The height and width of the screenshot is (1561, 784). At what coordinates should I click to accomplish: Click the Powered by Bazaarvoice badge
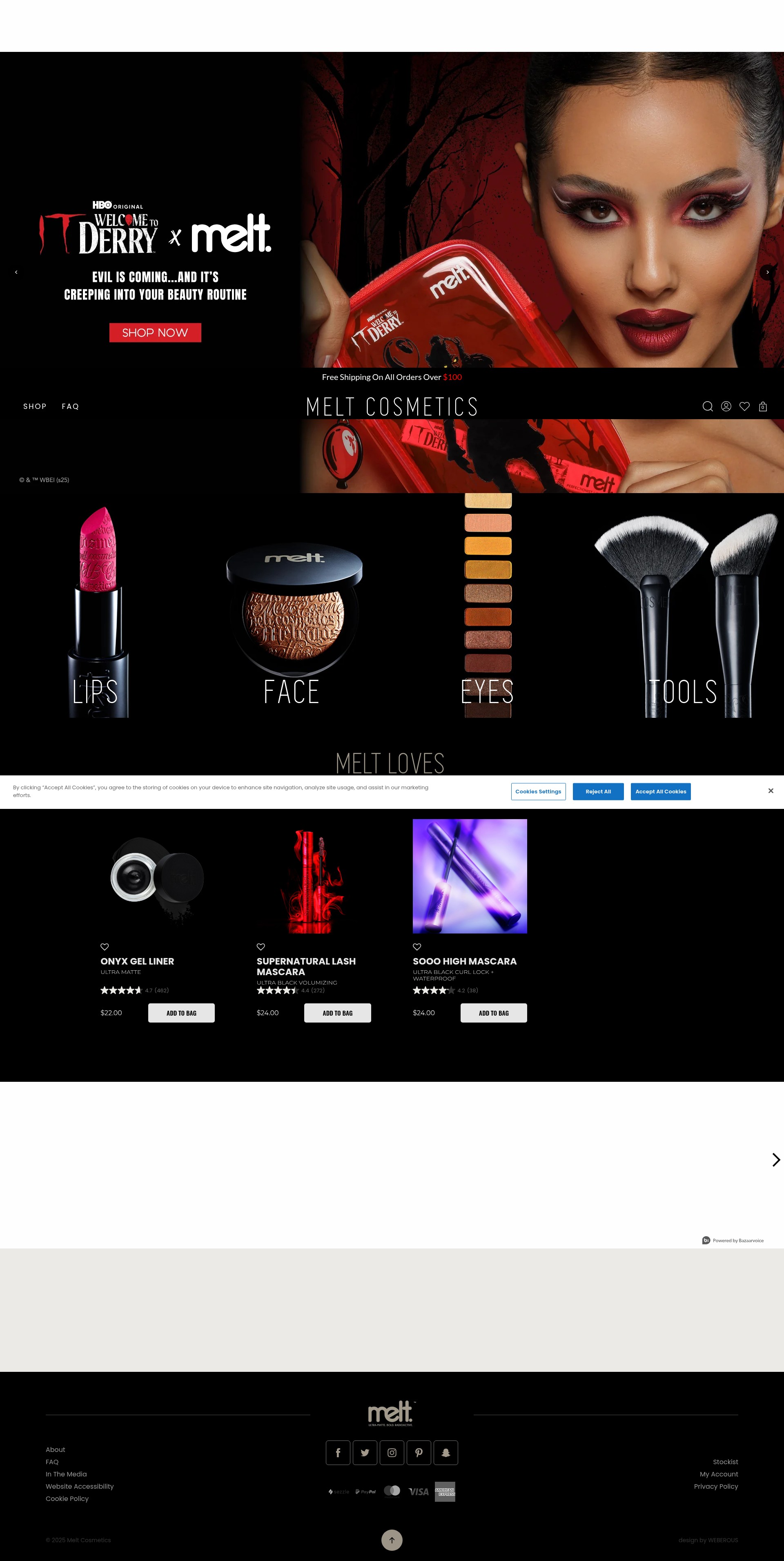pos(733,1240)
